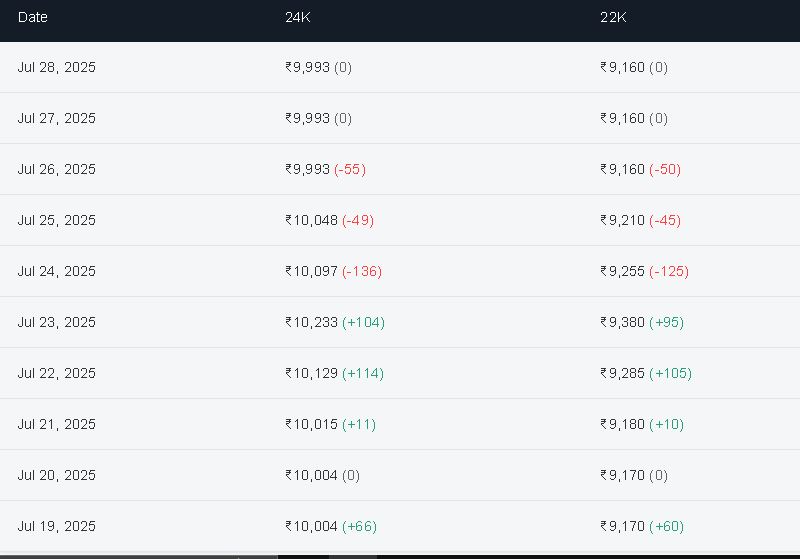Click the 24K price ₹10,004 (+66)
The height and width of the screenshot is (559, 800).
[331, 526]
